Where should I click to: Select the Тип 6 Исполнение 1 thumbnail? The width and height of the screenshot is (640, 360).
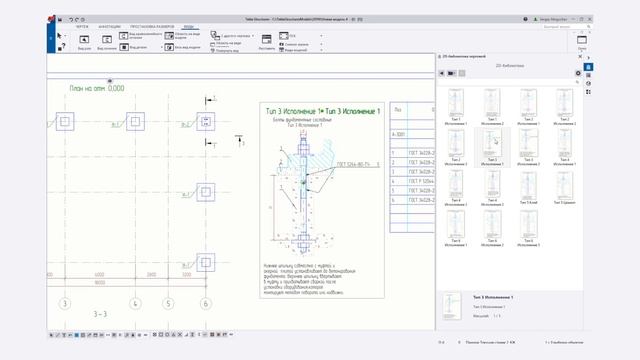(456, 228)
